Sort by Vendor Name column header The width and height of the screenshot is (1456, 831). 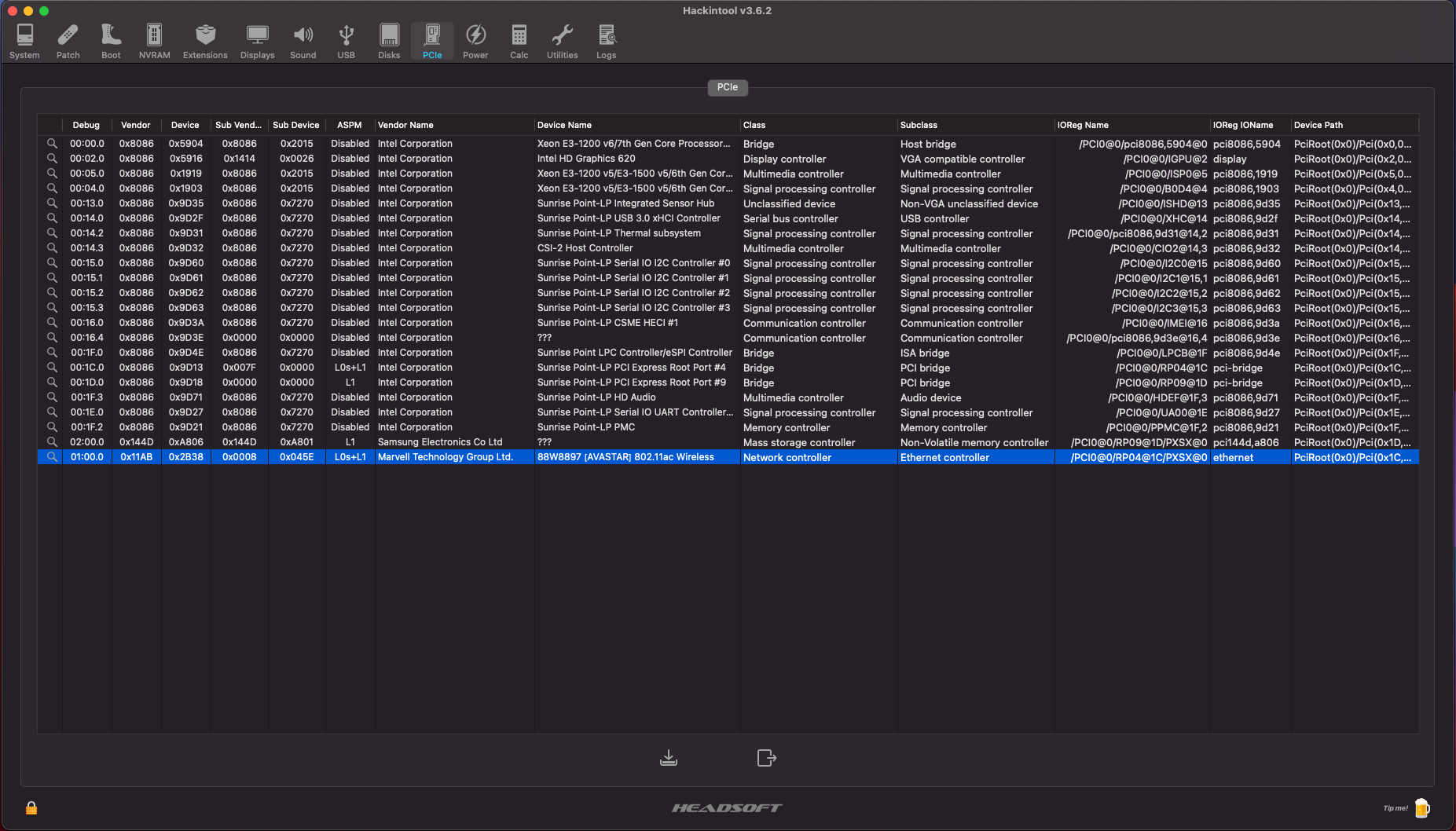pyautogui.click(x=454, y=125)
